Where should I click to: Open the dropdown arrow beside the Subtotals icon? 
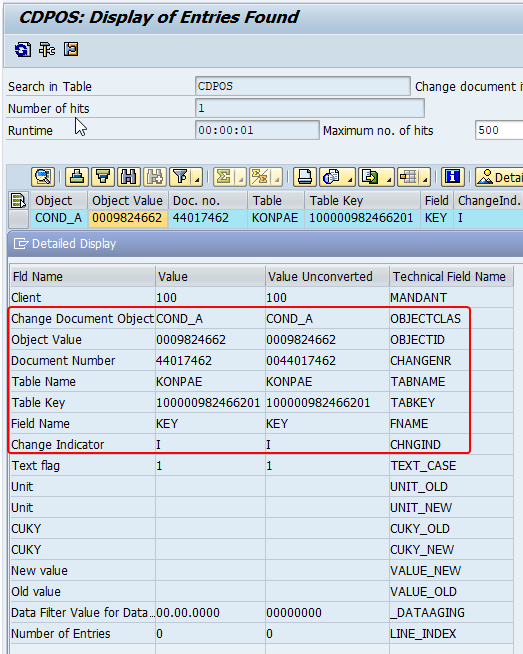tap(277, 177)
